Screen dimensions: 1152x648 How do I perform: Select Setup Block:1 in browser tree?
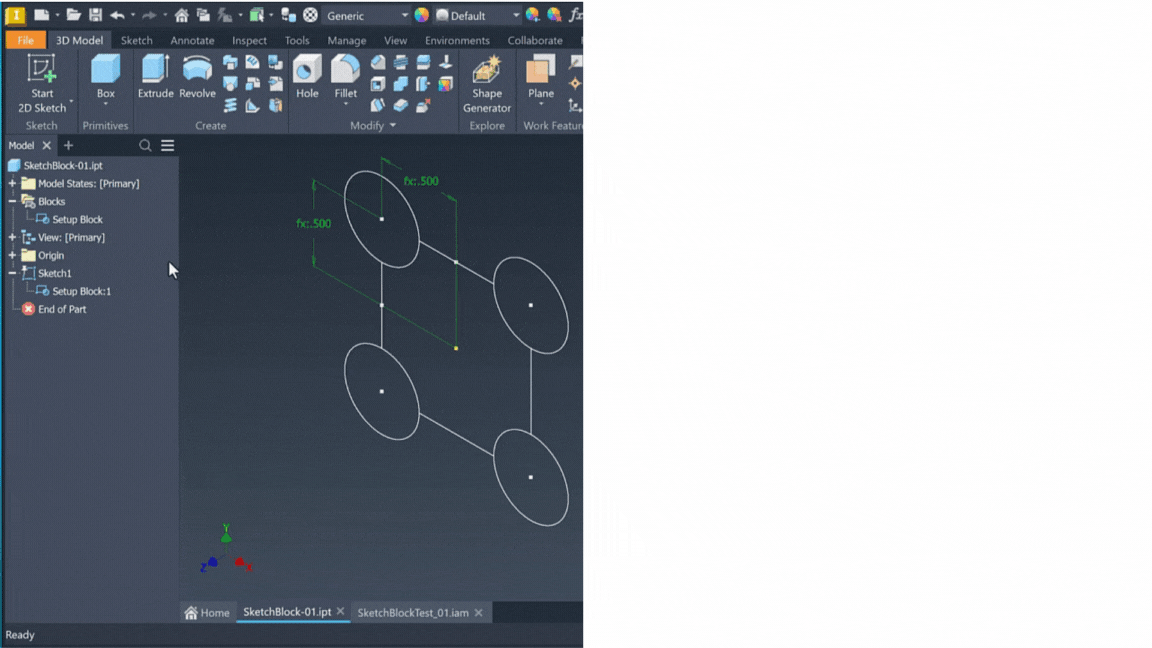click(81, 292)
